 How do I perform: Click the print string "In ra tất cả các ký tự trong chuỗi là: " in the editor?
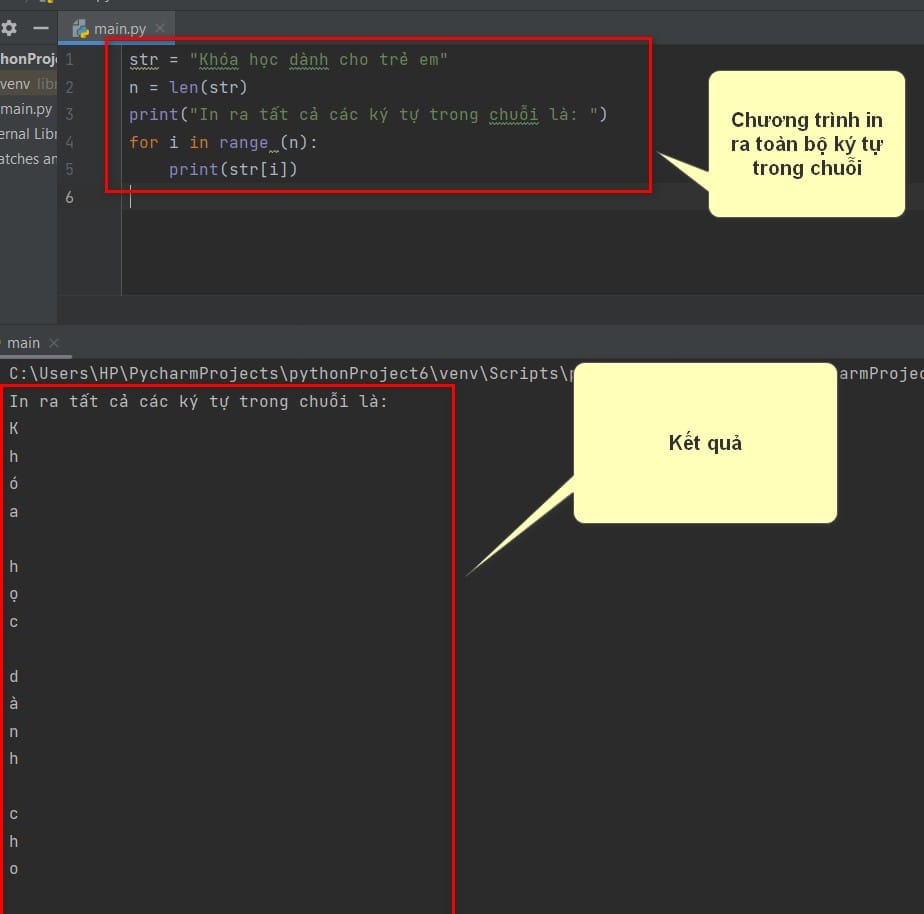pos(393,114)
